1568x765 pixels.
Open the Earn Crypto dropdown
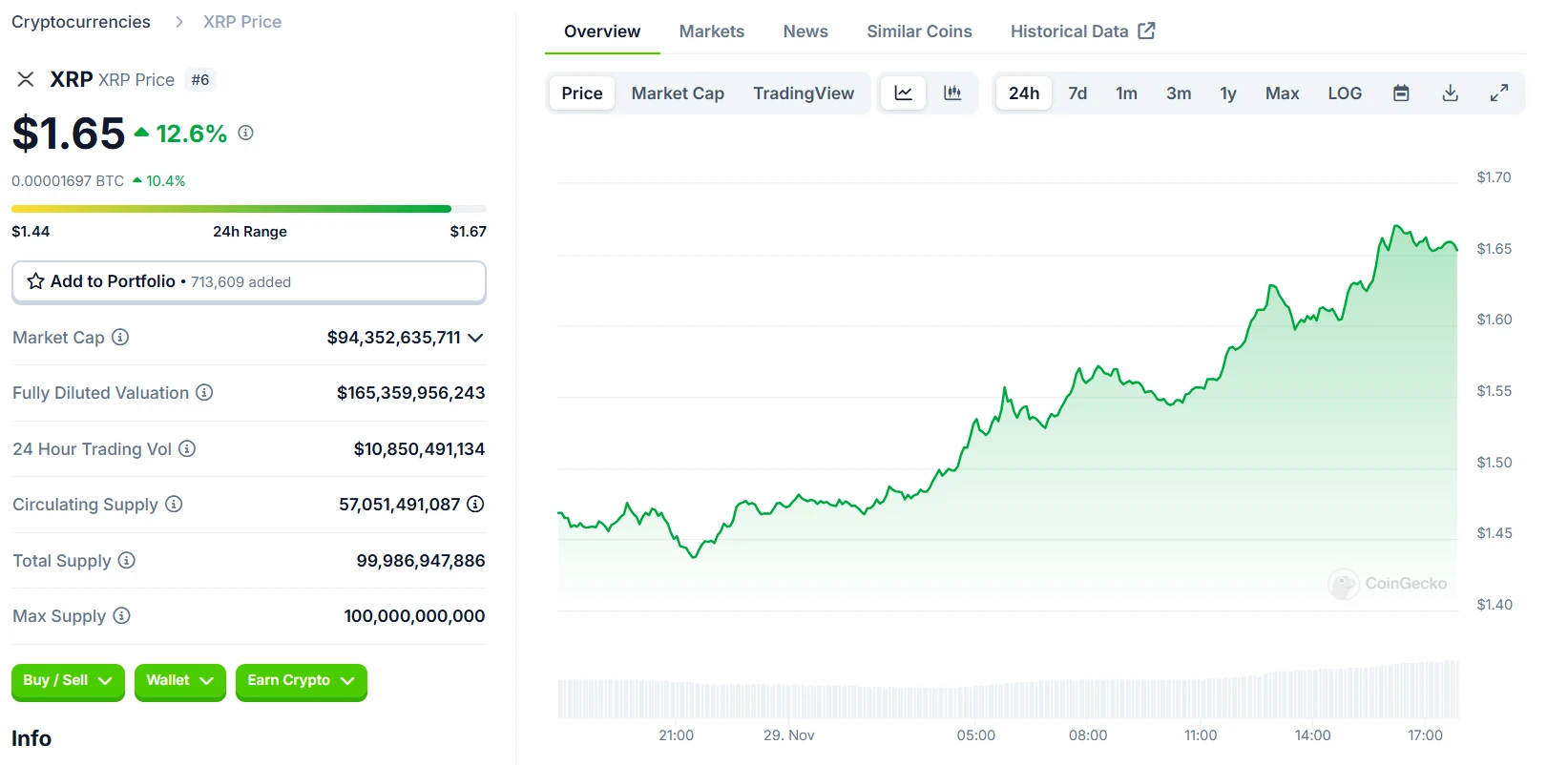point(302,681)
